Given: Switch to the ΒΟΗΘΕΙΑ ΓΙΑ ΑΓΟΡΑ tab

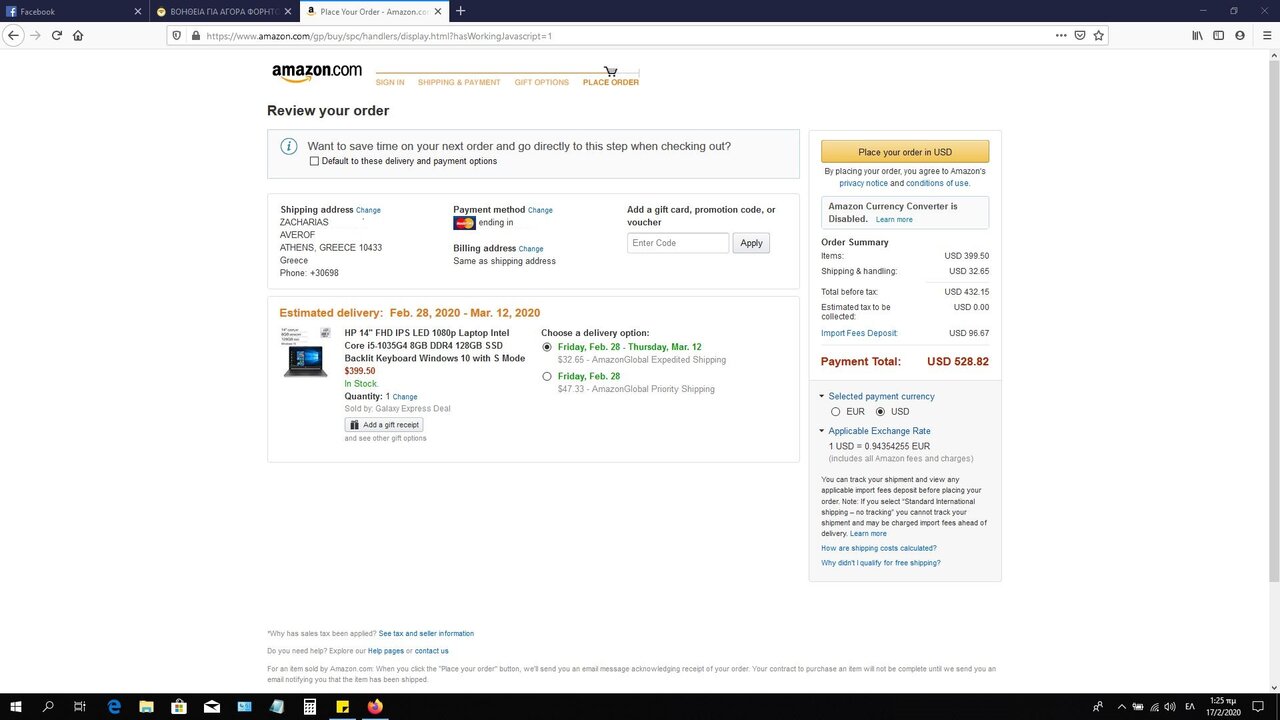Looking at the screenshot, I should (x=223, y=11).
